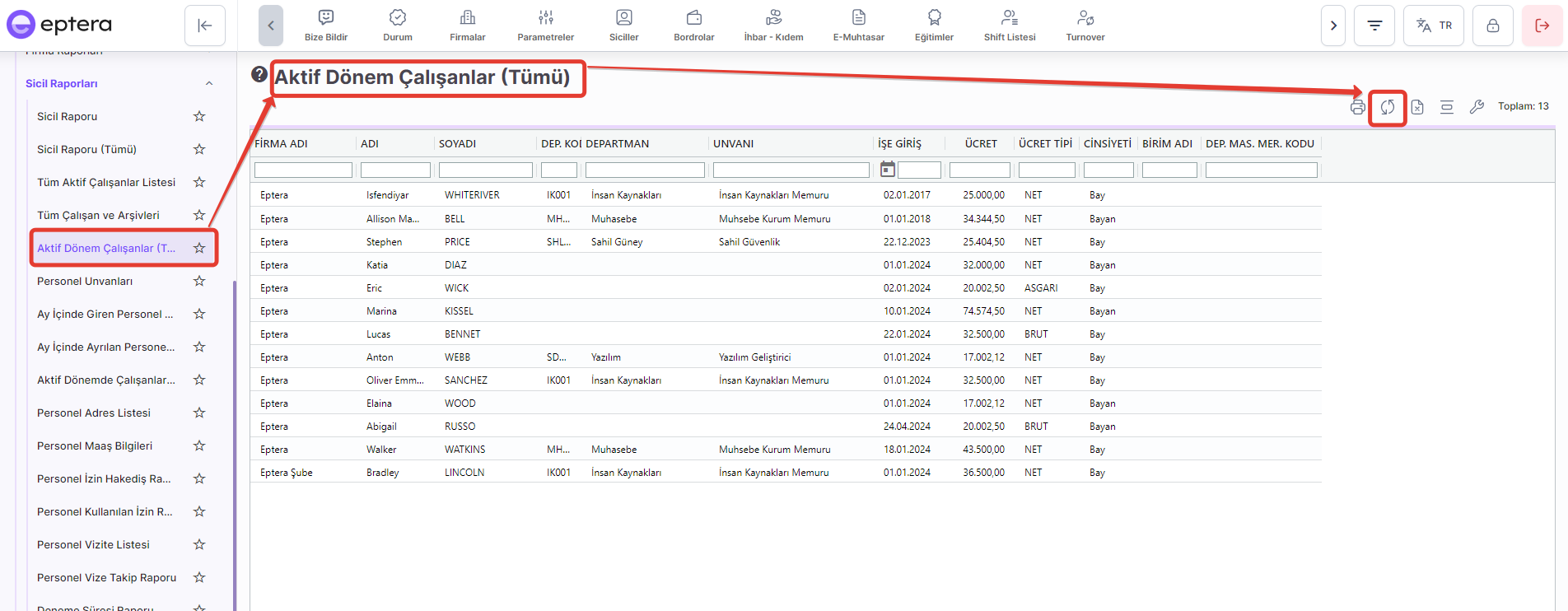Favorite the Sicil Raporu star
Image resolution: width=1568 pixels, height=611 pixels.
click(199, 116)
